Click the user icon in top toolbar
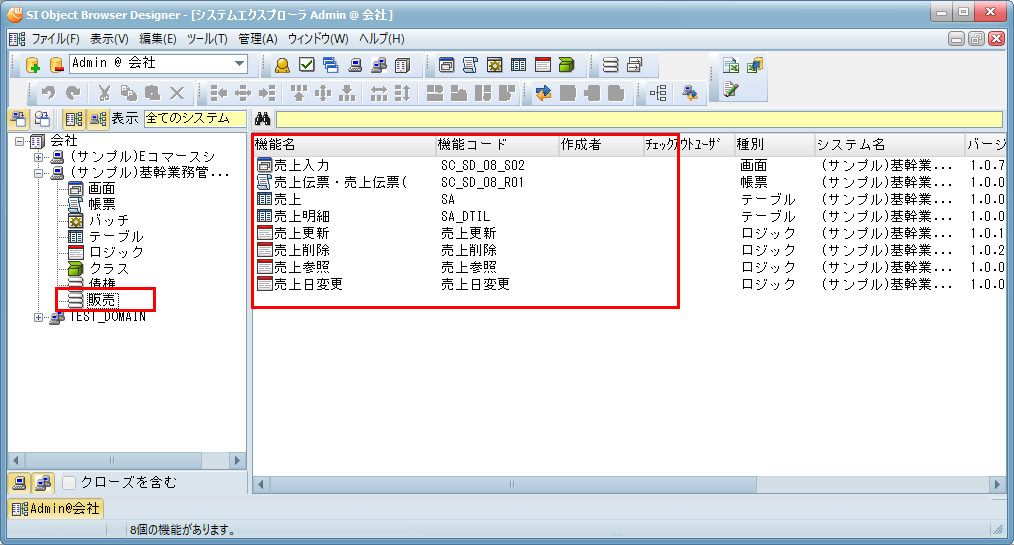The width and height of the screenshot is (1014, 545). [283, 65]
